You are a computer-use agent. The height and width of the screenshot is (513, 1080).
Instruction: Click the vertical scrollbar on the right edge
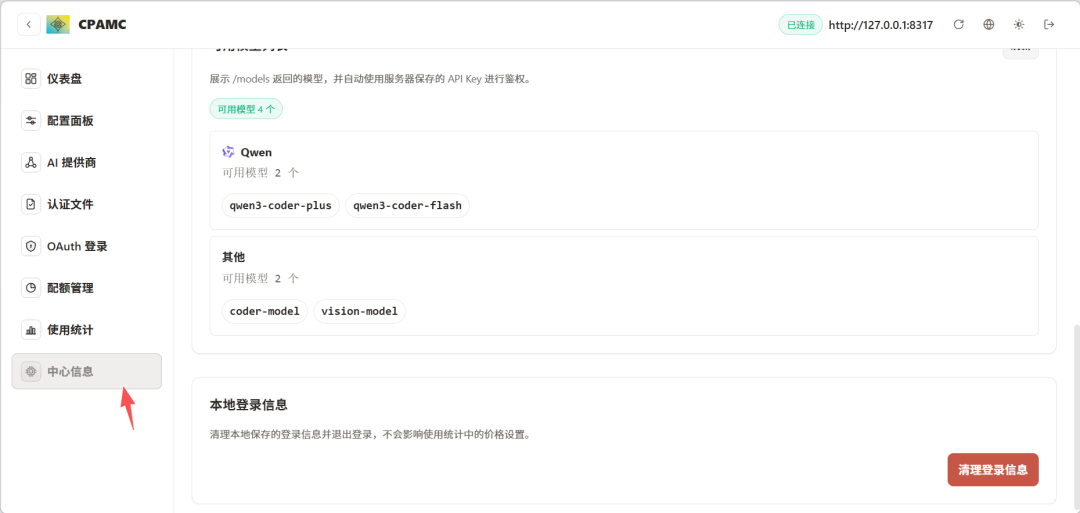1075,417
